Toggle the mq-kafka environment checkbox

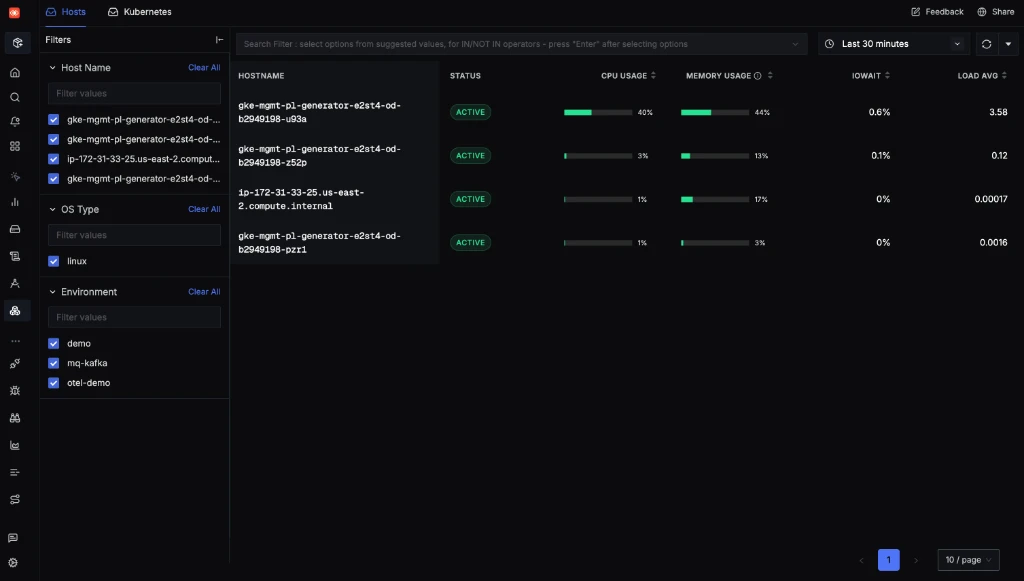54,363
